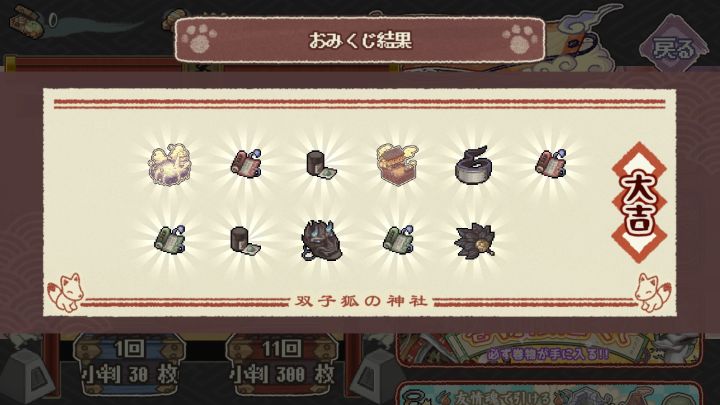Viewport: 720px width, 405px height.
Task: Click the おみくじ結果 title banner
Action: (x=360, y=40)
